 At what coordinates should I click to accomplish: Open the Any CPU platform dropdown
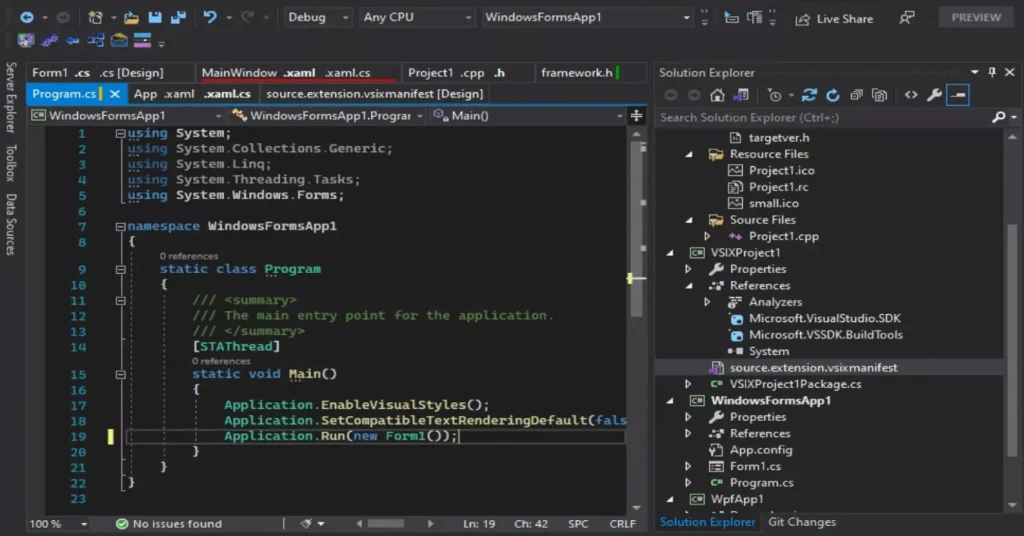pyautogui.click(x=417, y=18)
